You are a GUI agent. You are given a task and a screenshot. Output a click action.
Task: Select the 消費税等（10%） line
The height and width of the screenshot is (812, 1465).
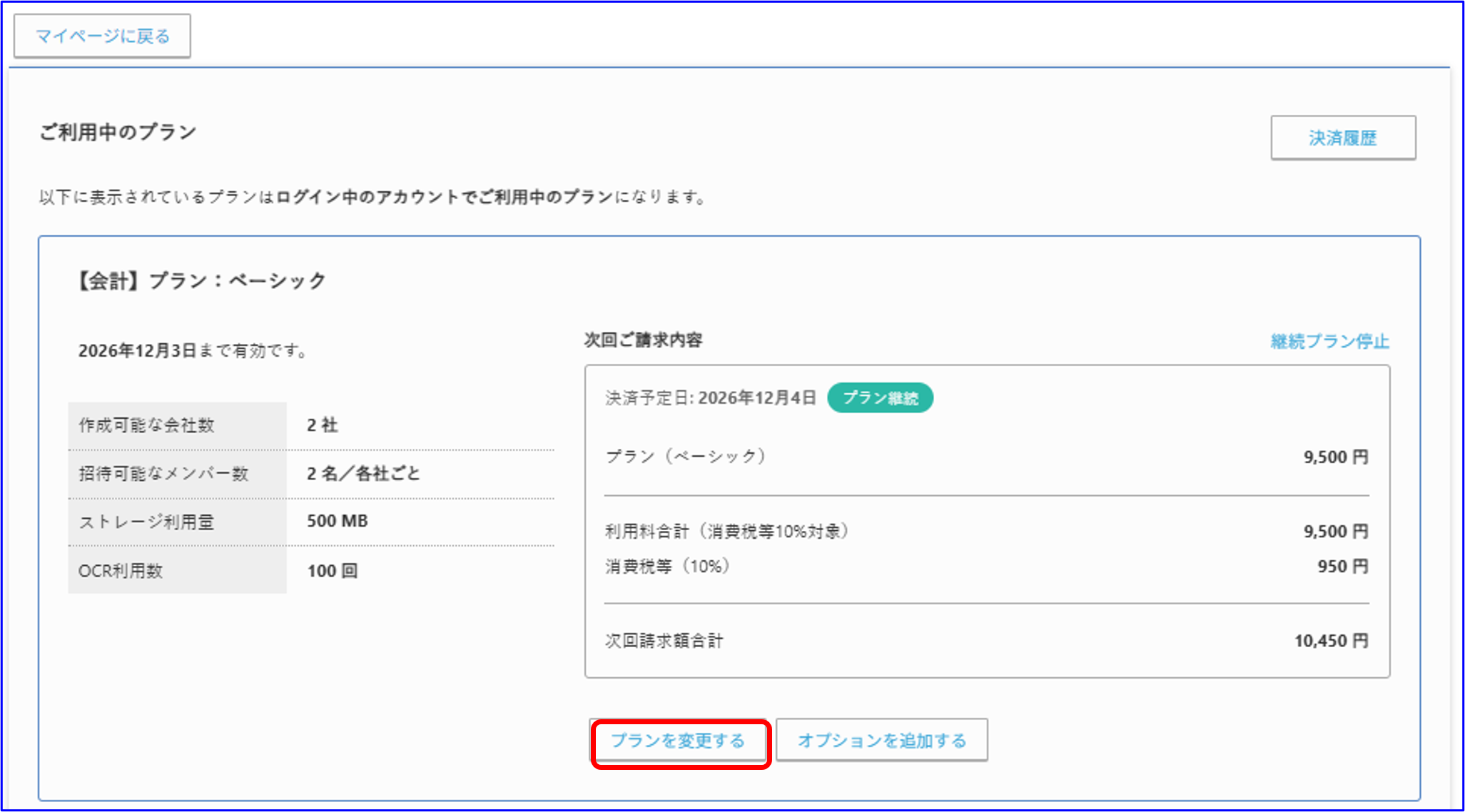(x=666, y=566)
